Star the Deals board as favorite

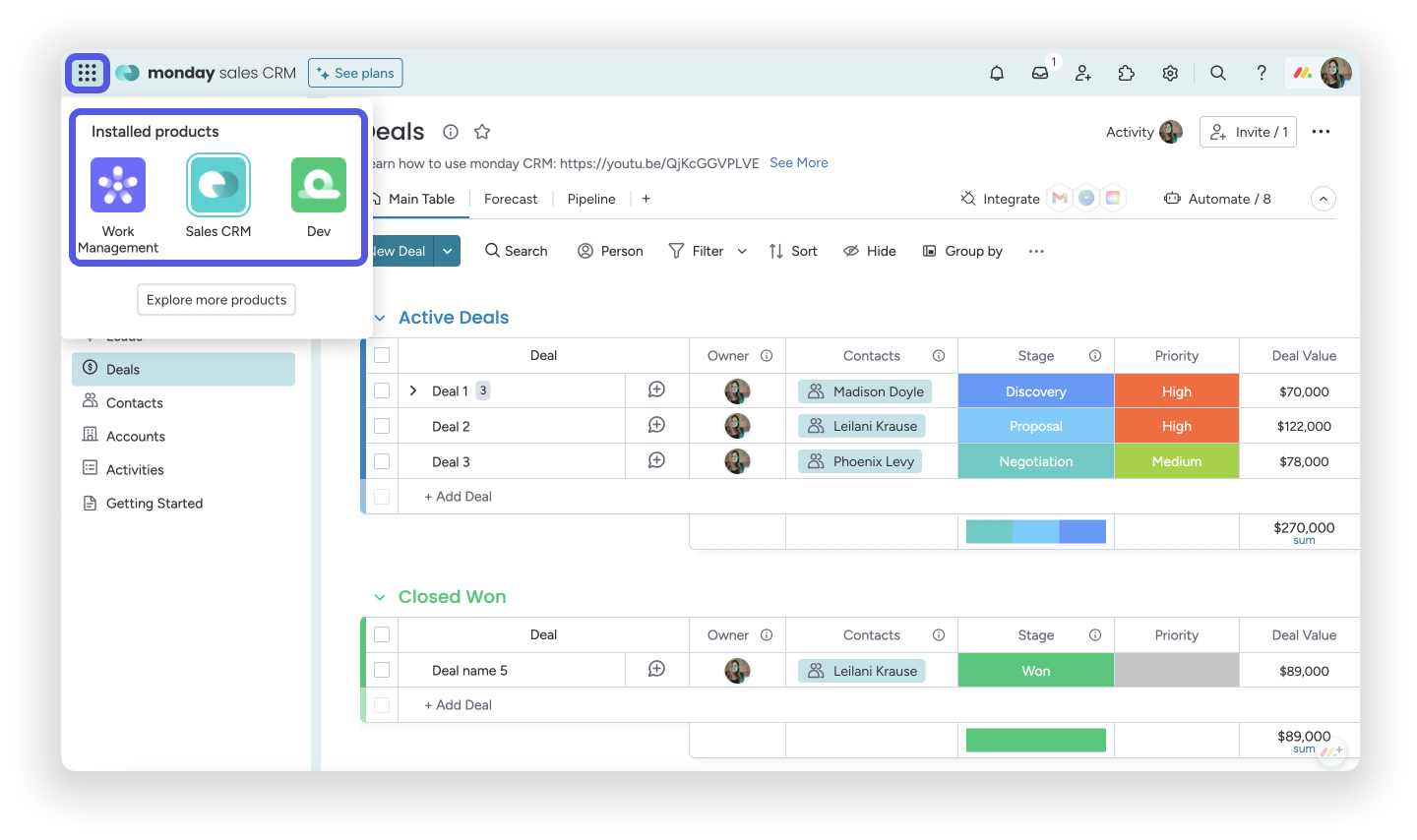click(482, 132)
